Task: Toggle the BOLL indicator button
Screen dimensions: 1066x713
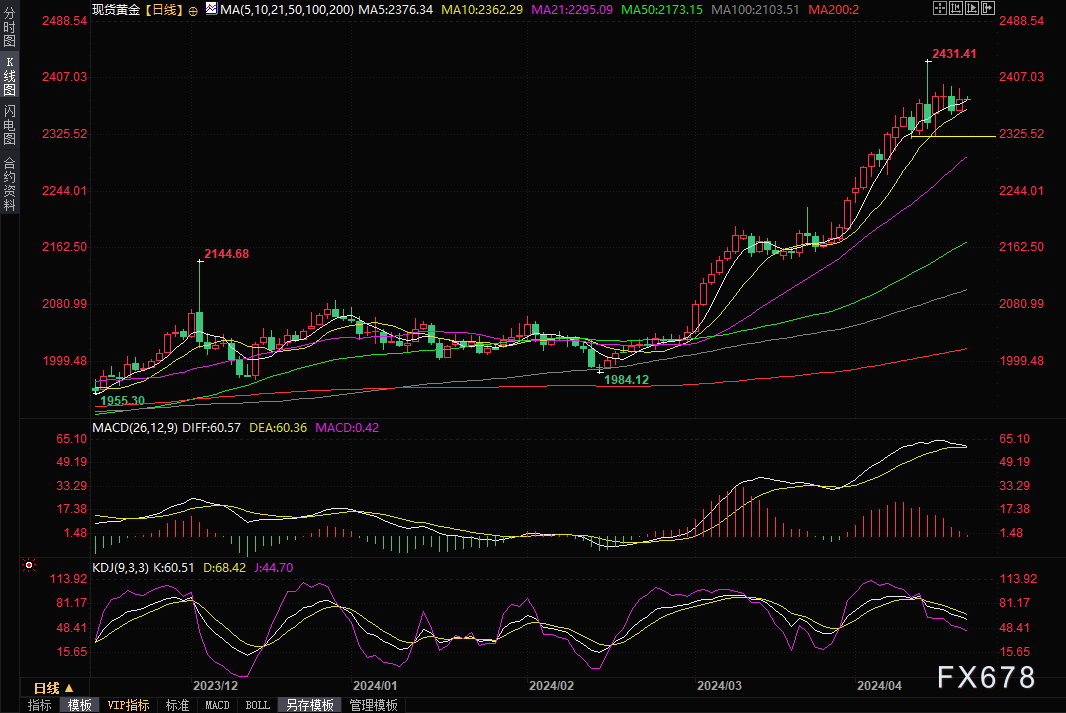Action: (257, 705)
